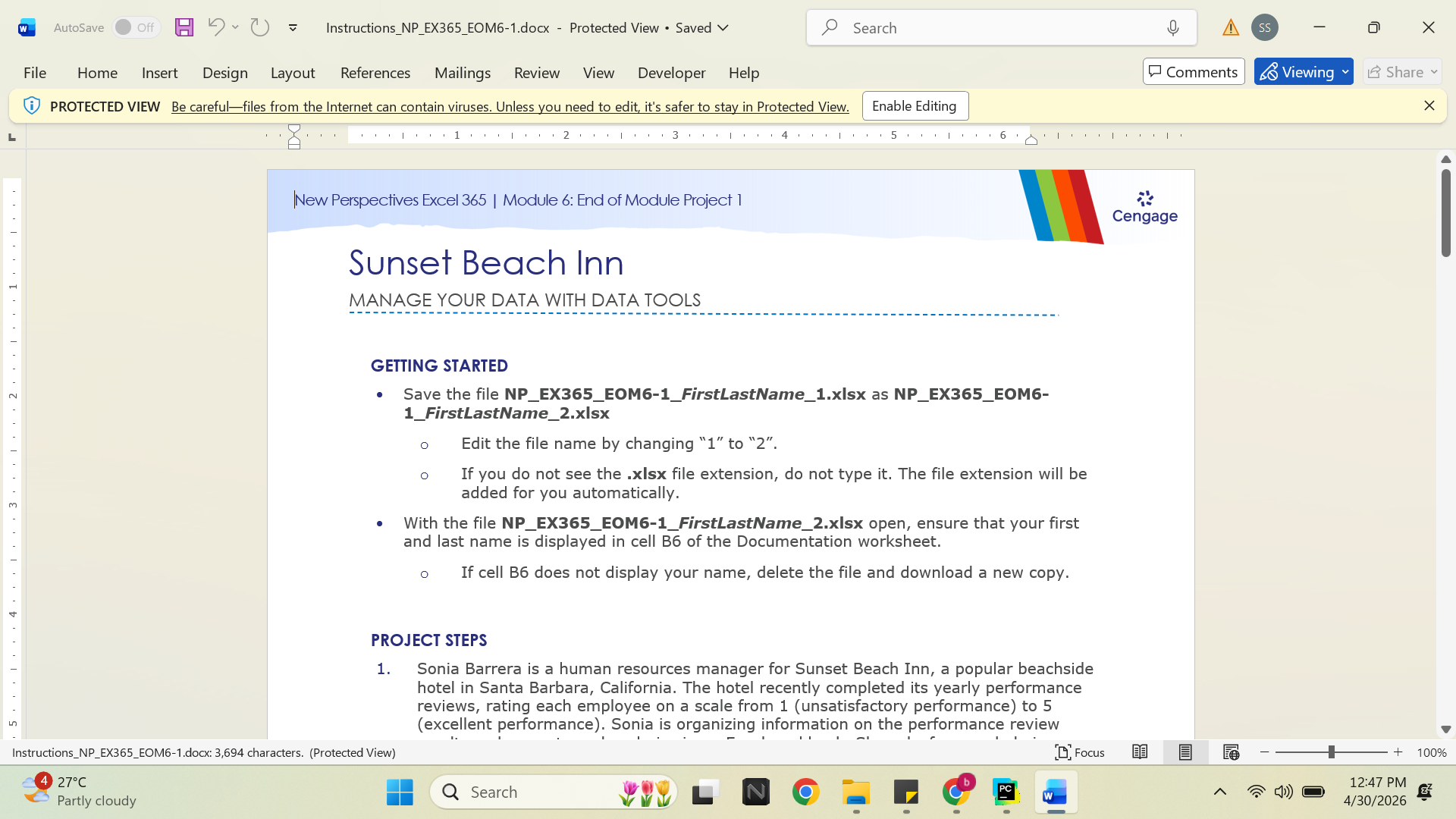Viewport: 1456px width, 819px height.
Task: Click the Redo icon
Action: [260, 27]
